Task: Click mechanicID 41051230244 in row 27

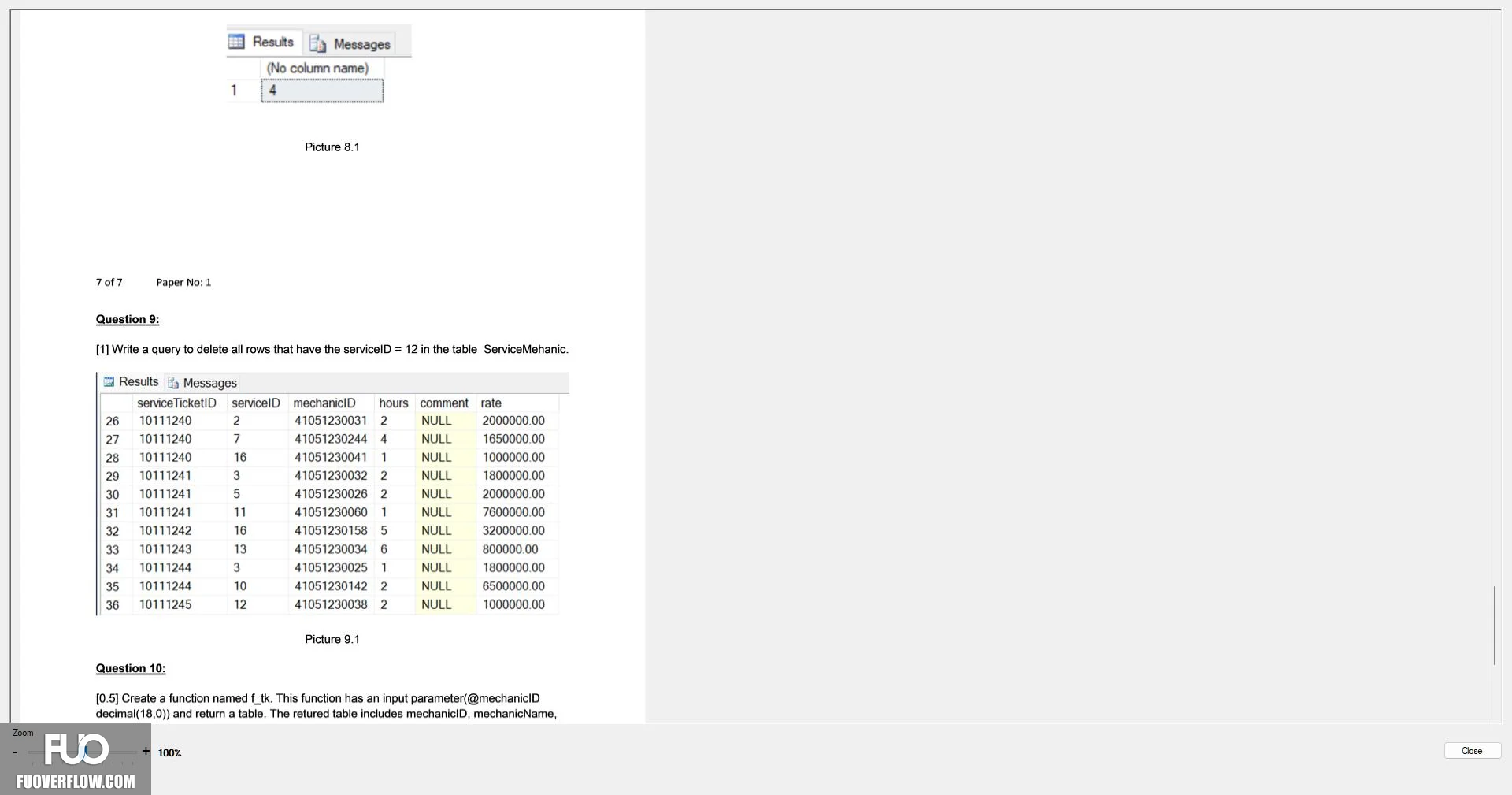Action: 331,439
